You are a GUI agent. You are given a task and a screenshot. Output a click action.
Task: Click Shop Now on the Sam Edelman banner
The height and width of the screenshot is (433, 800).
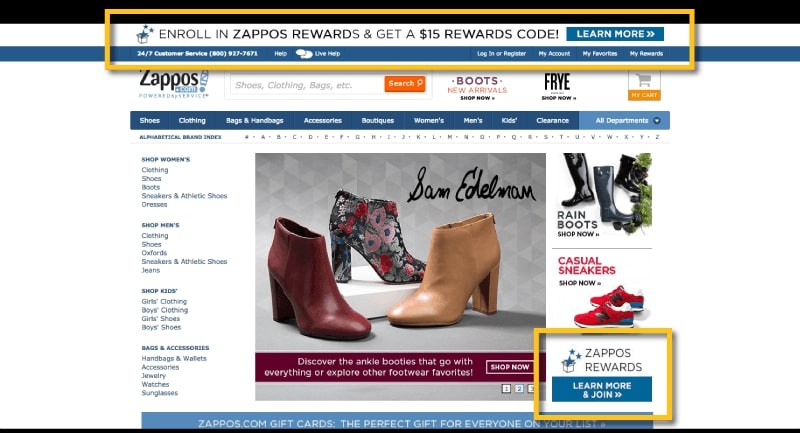point(509,367)
